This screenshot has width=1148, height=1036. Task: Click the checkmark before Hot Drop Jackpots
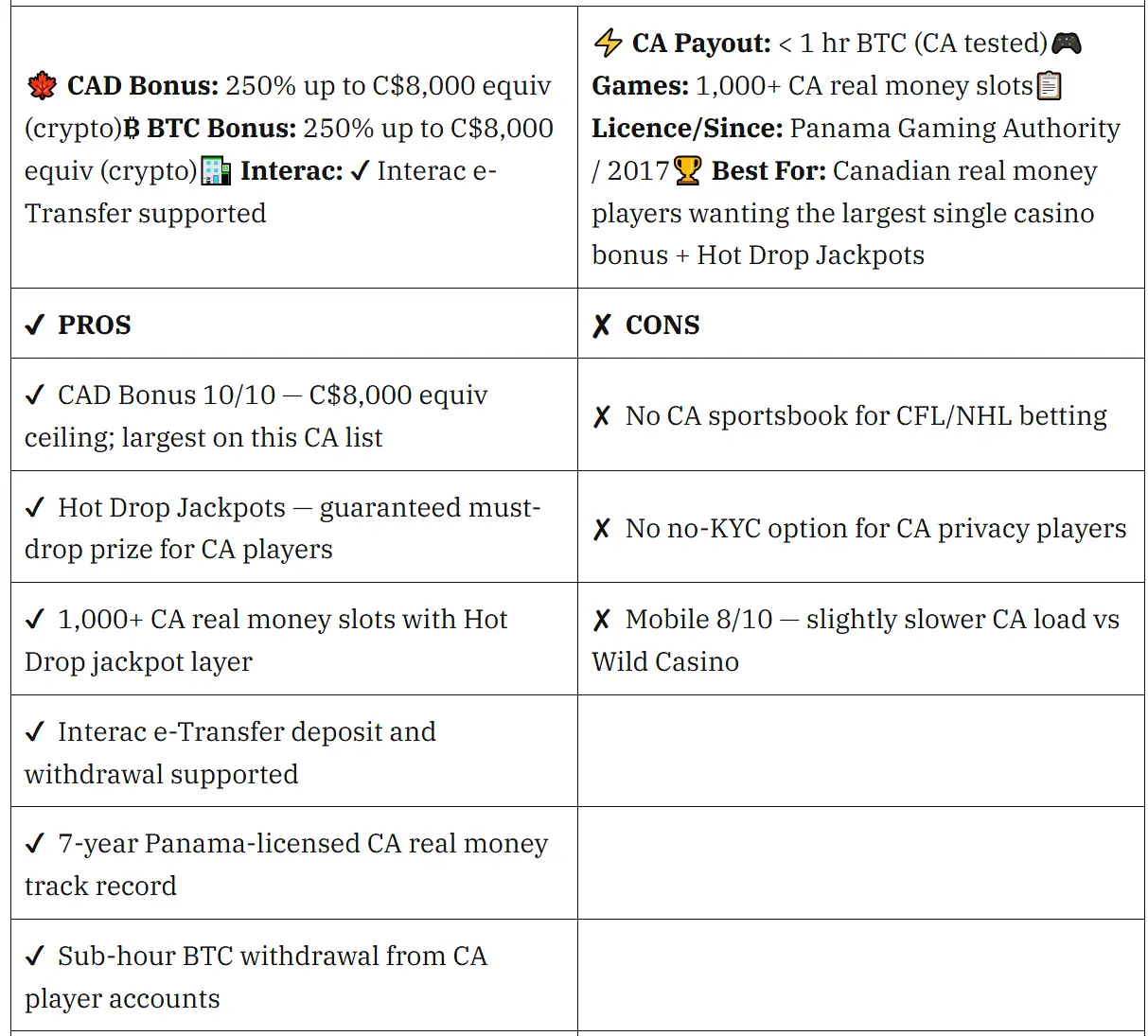pos(35,508)
